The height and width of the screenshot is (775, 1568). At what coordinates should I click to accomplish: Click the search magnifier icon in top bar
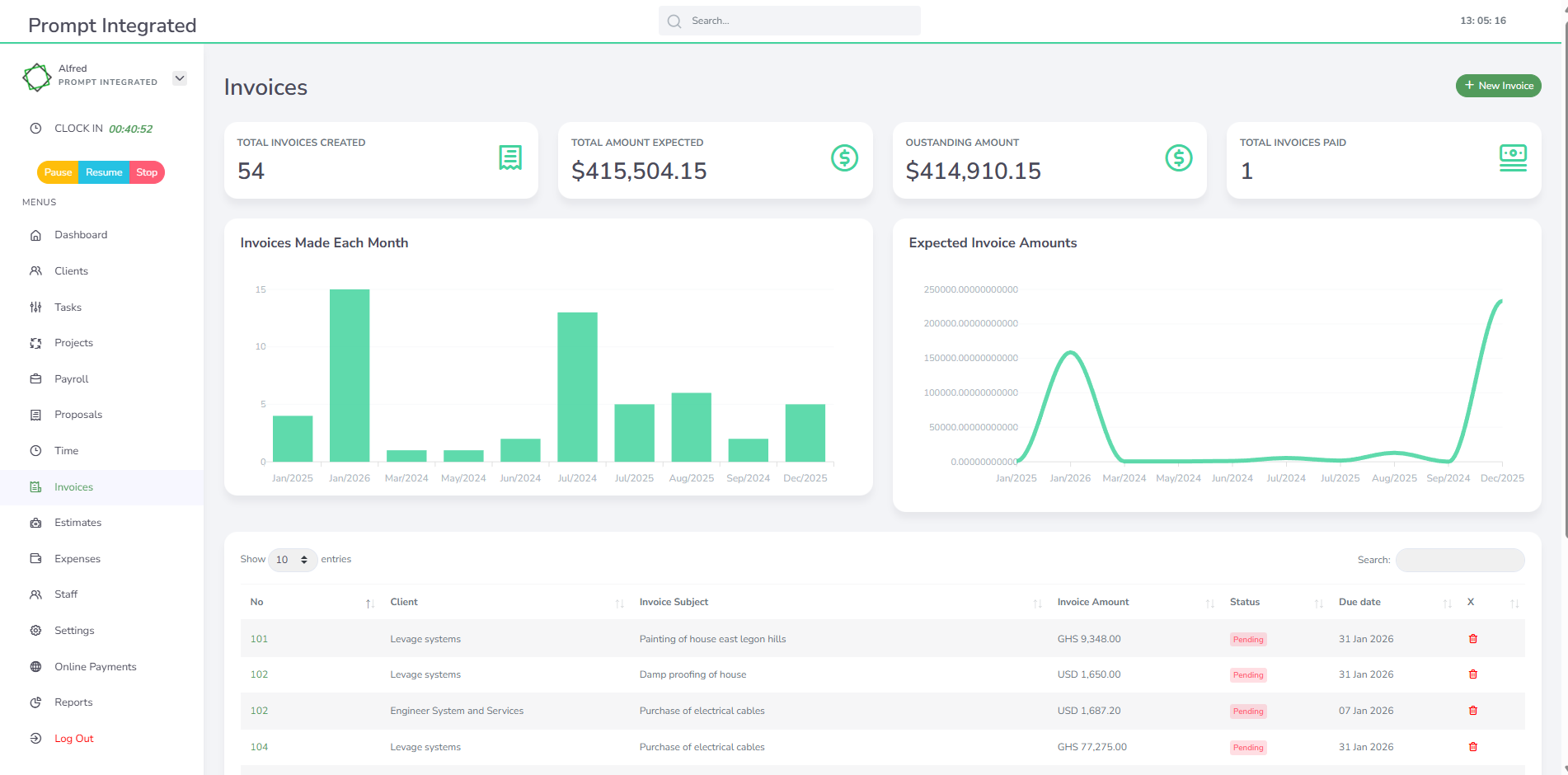pos(674,21)
